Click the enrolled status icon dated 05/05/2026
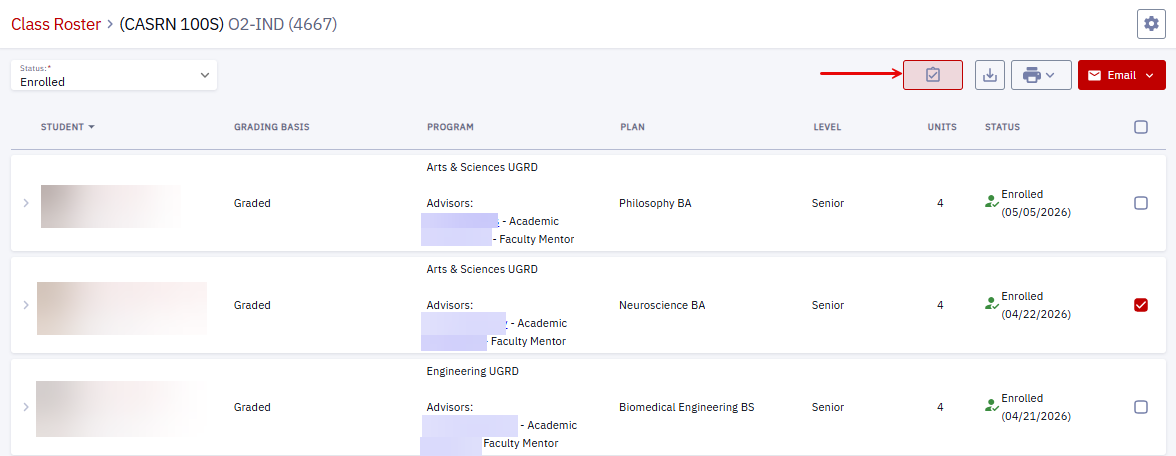Viewport: 1176px width, 456px height. coord(992,202)
